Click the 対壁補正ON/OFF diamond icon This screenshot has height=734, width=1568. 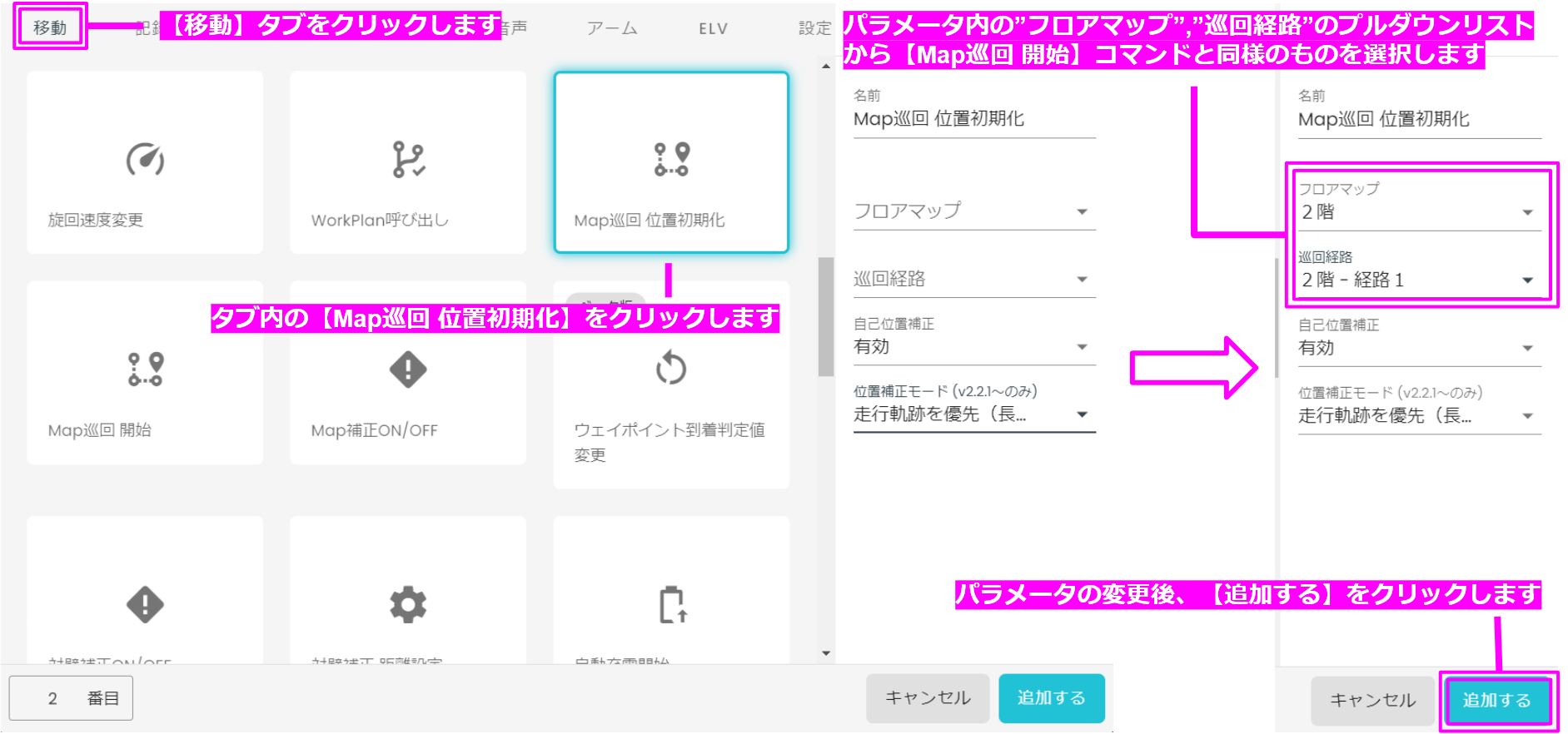point(145,604)
